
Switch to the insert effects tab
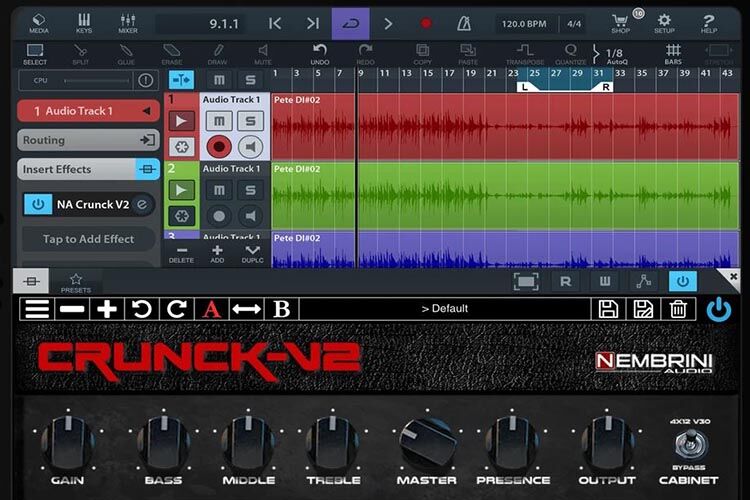pyautogui.click(x=31, y=281)
